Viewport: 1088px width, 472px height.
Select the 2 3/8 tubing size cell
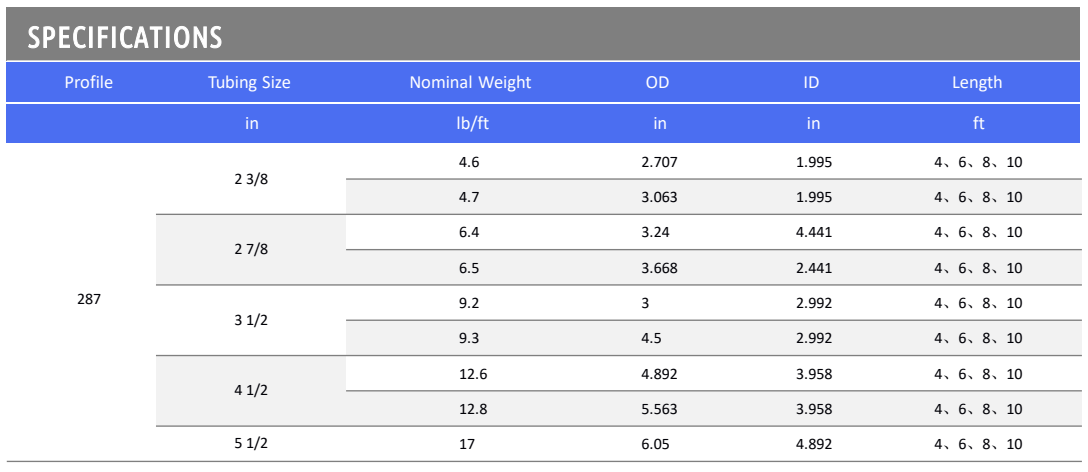pyautogui.click(x=250, y=179)
